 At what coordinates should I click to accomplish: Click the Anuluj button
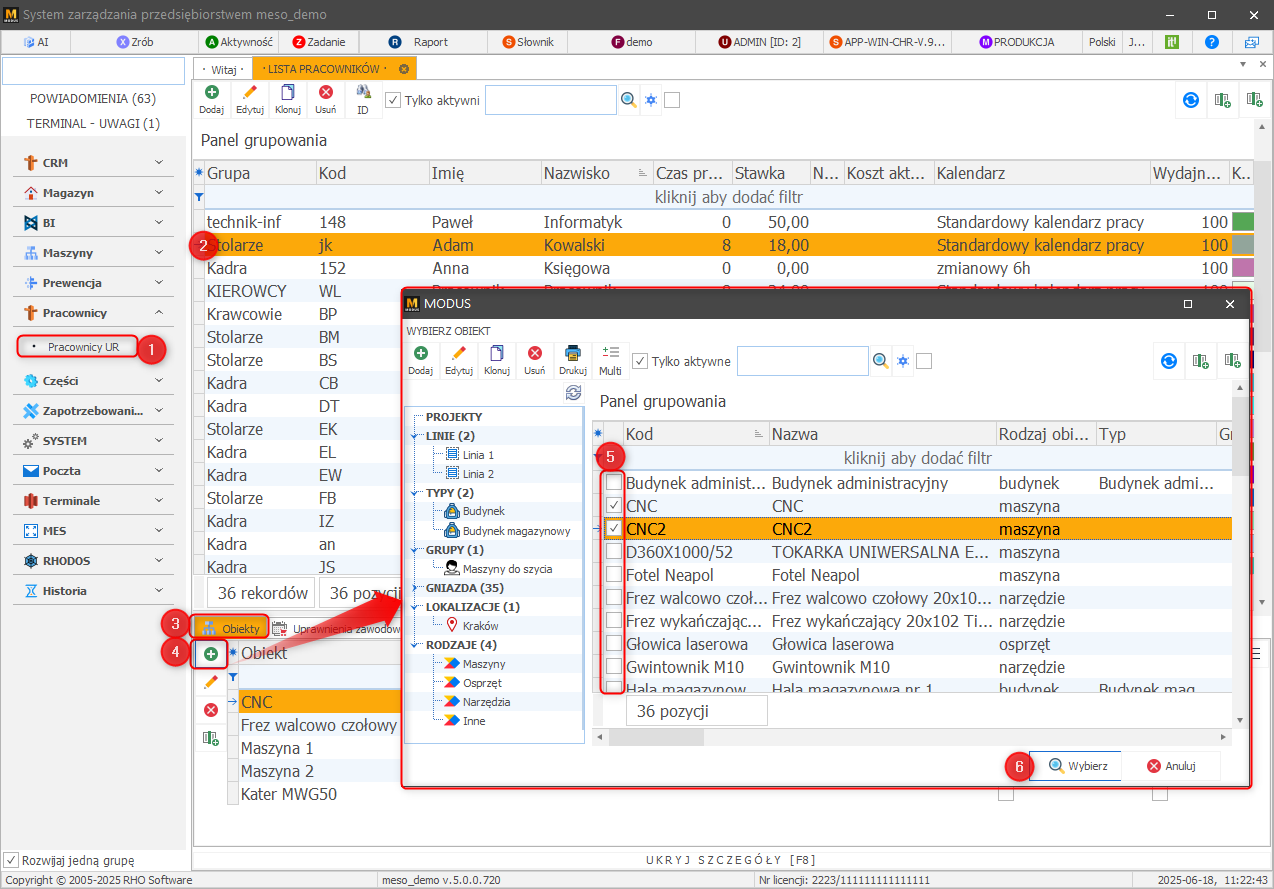[1170, 766]
